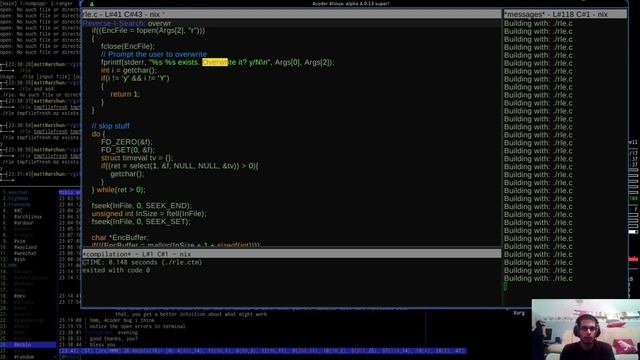Click the 'struct timeval tv = {};' line
The image size is (640, 360).
point(137,158)
